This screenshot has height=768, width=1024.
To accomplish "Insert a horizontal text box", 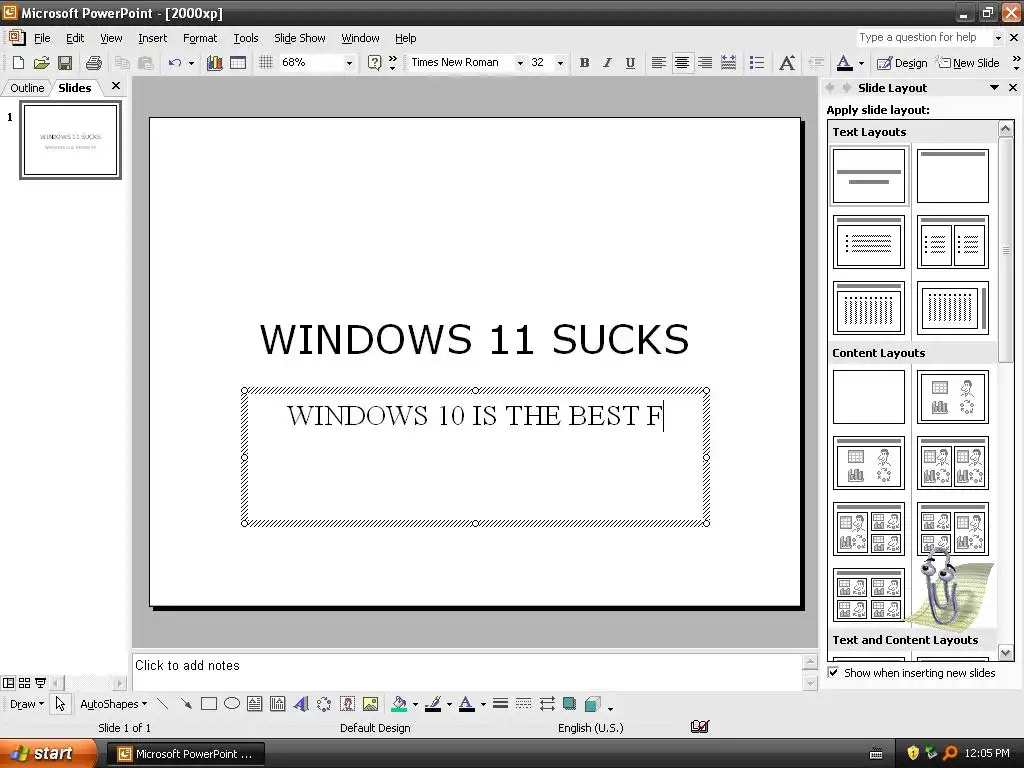I will [255, 704].
